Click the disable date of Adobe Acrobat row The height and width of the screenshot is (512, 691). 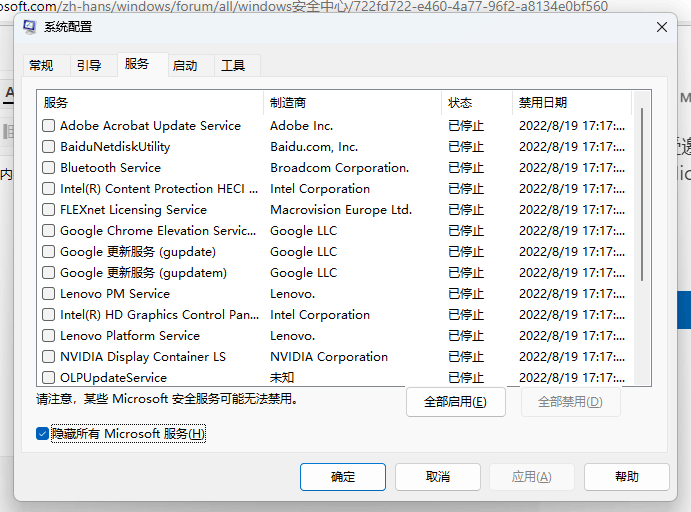pos(572,126)
